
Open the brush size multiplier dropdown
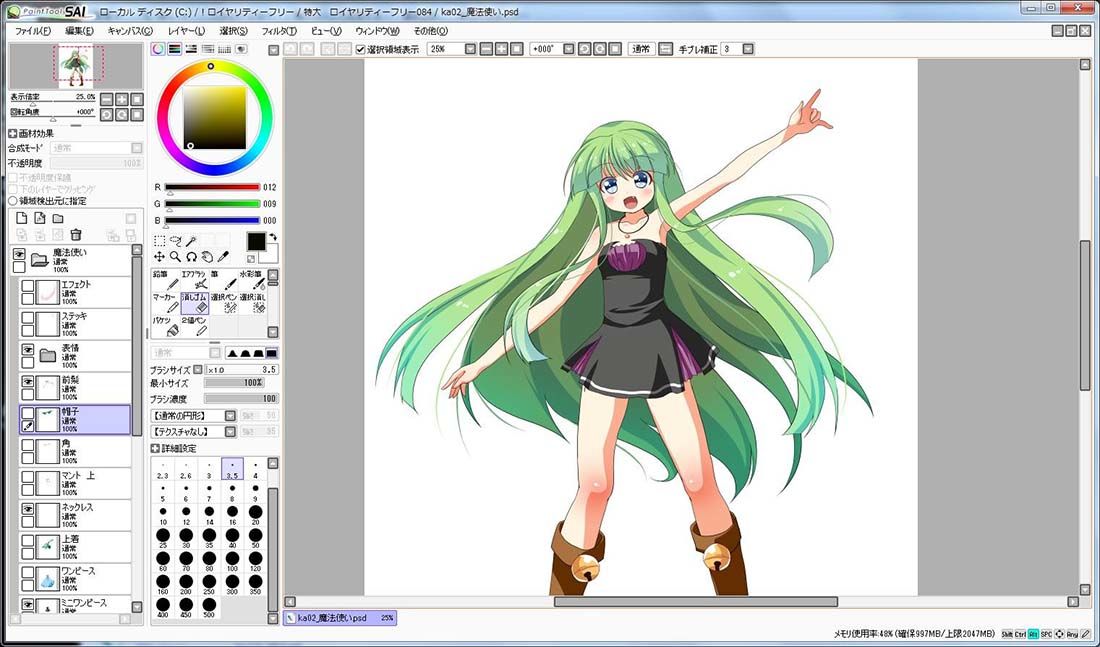[198, 370]
